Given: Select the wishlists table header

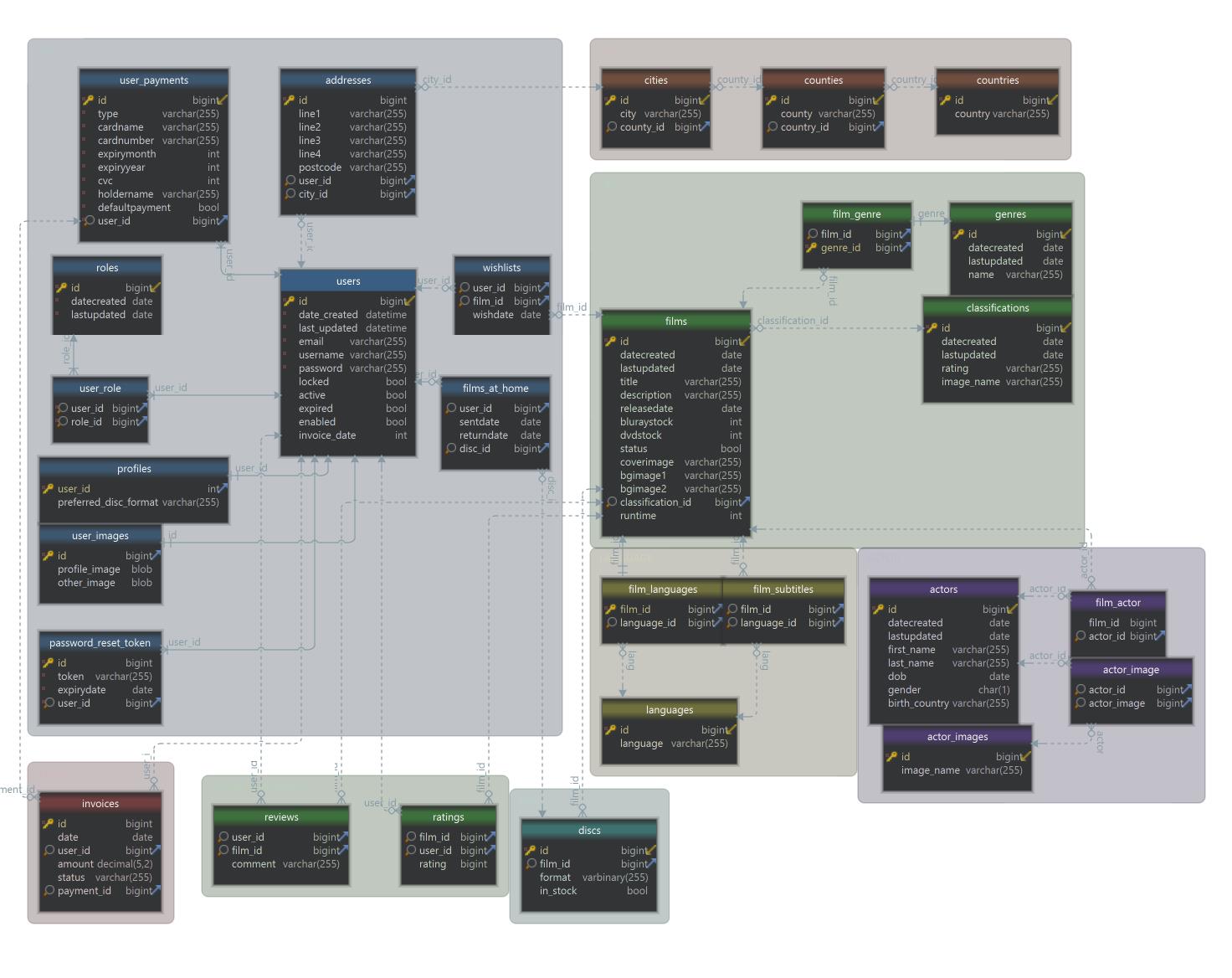Looking at the screenshot, I should coord(501,268).
